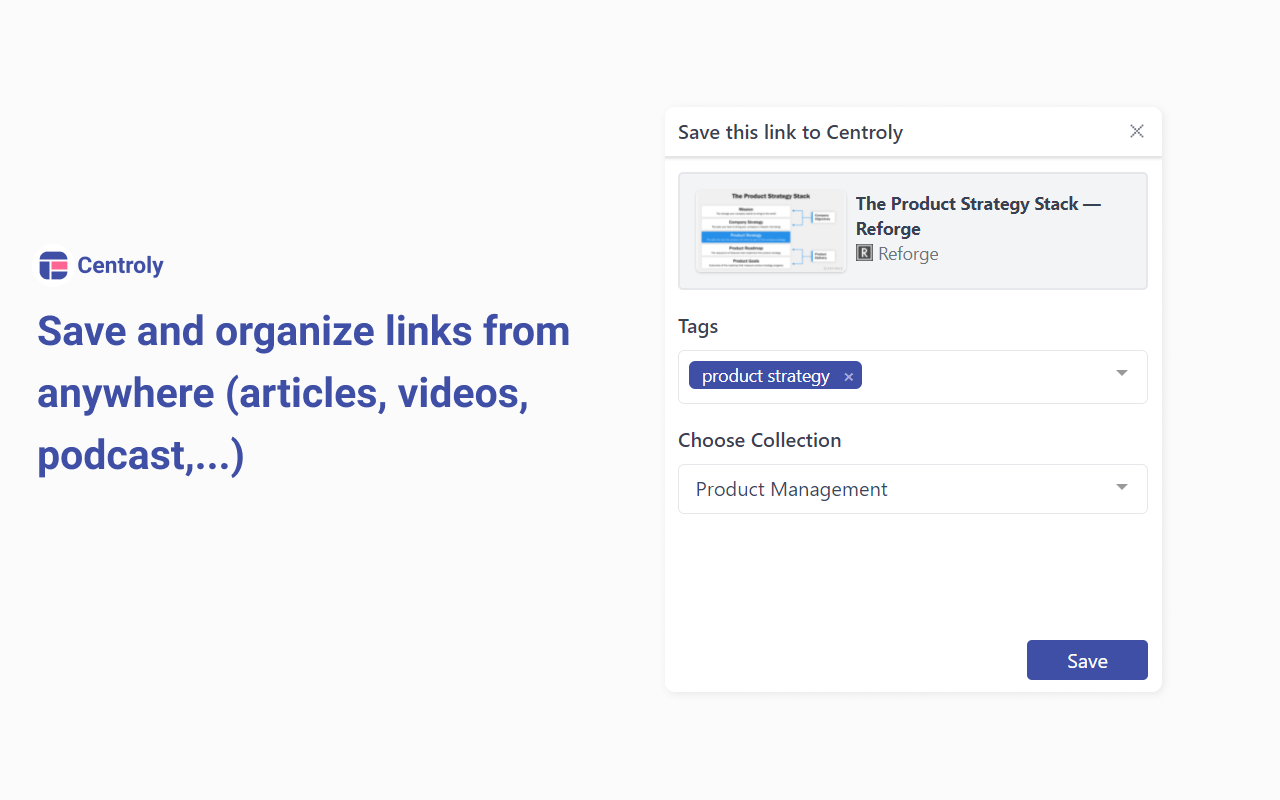Click the "Reforge" source name

pyautogui.click(x=908, y=254)
